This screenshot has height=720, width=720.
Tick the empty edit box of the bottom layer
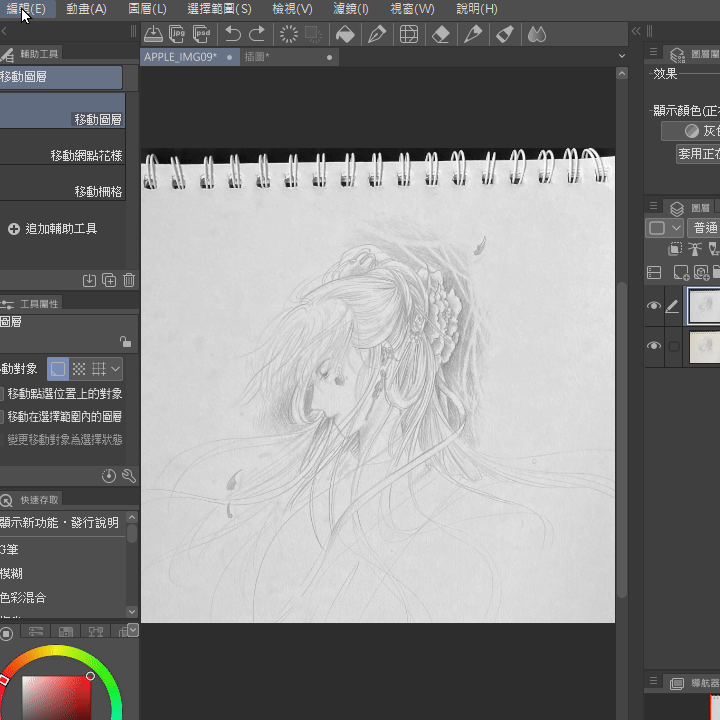pyautogui.click(x=674, y=346)
